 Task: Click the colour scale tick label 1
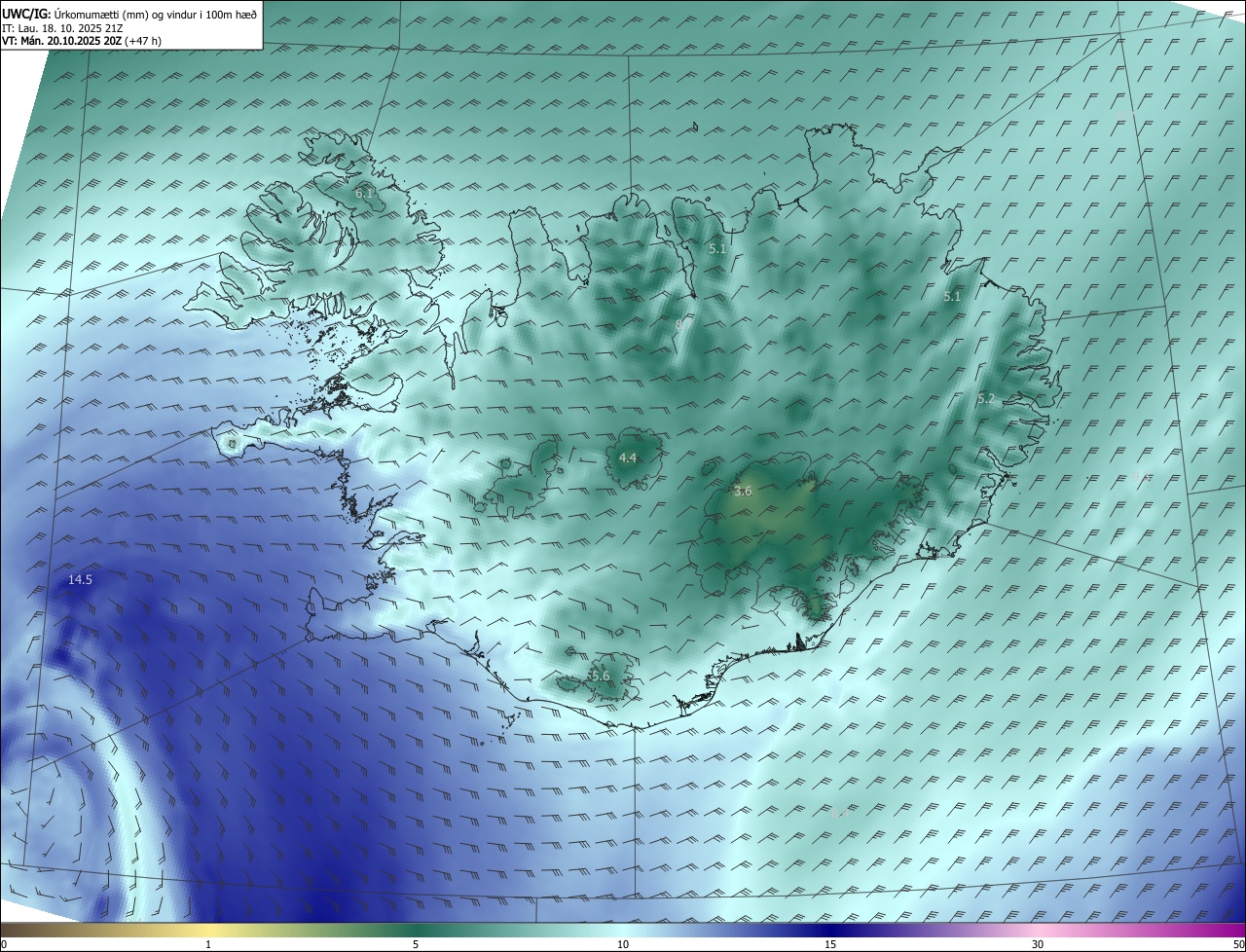(208, 945)
